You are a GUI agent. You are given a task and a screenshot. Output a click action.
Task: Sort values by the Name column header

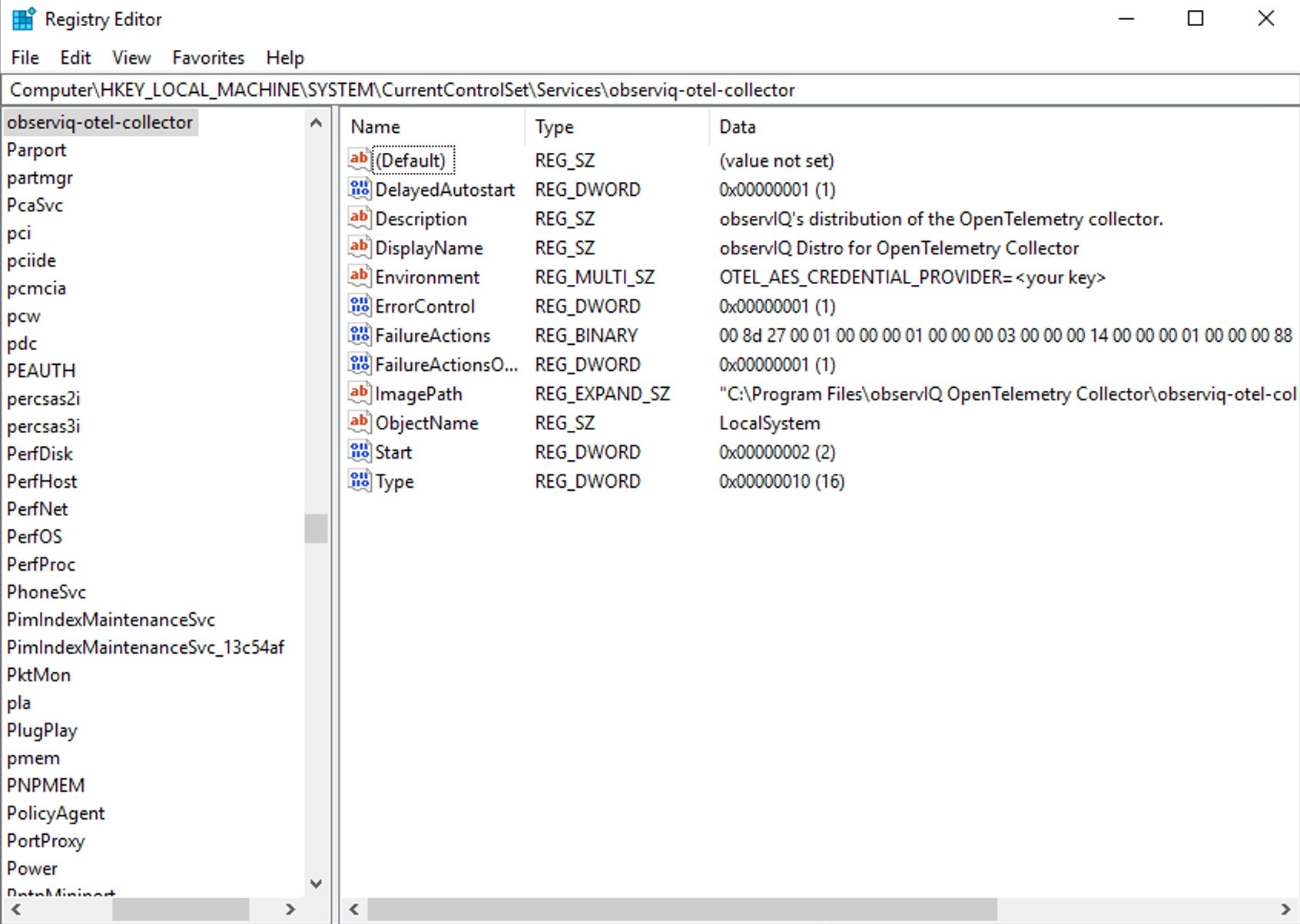[x=374, y=126]
